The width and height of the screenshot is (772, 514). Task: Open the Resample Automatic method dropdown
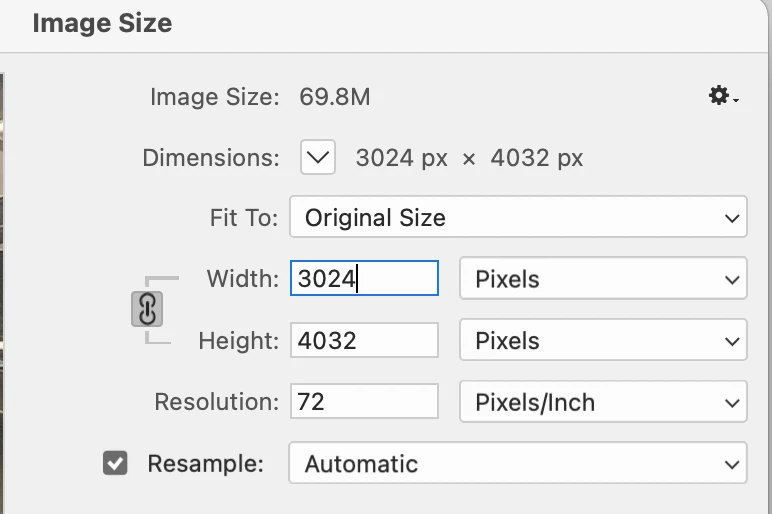pyautogui.click(x=518, y=463)
